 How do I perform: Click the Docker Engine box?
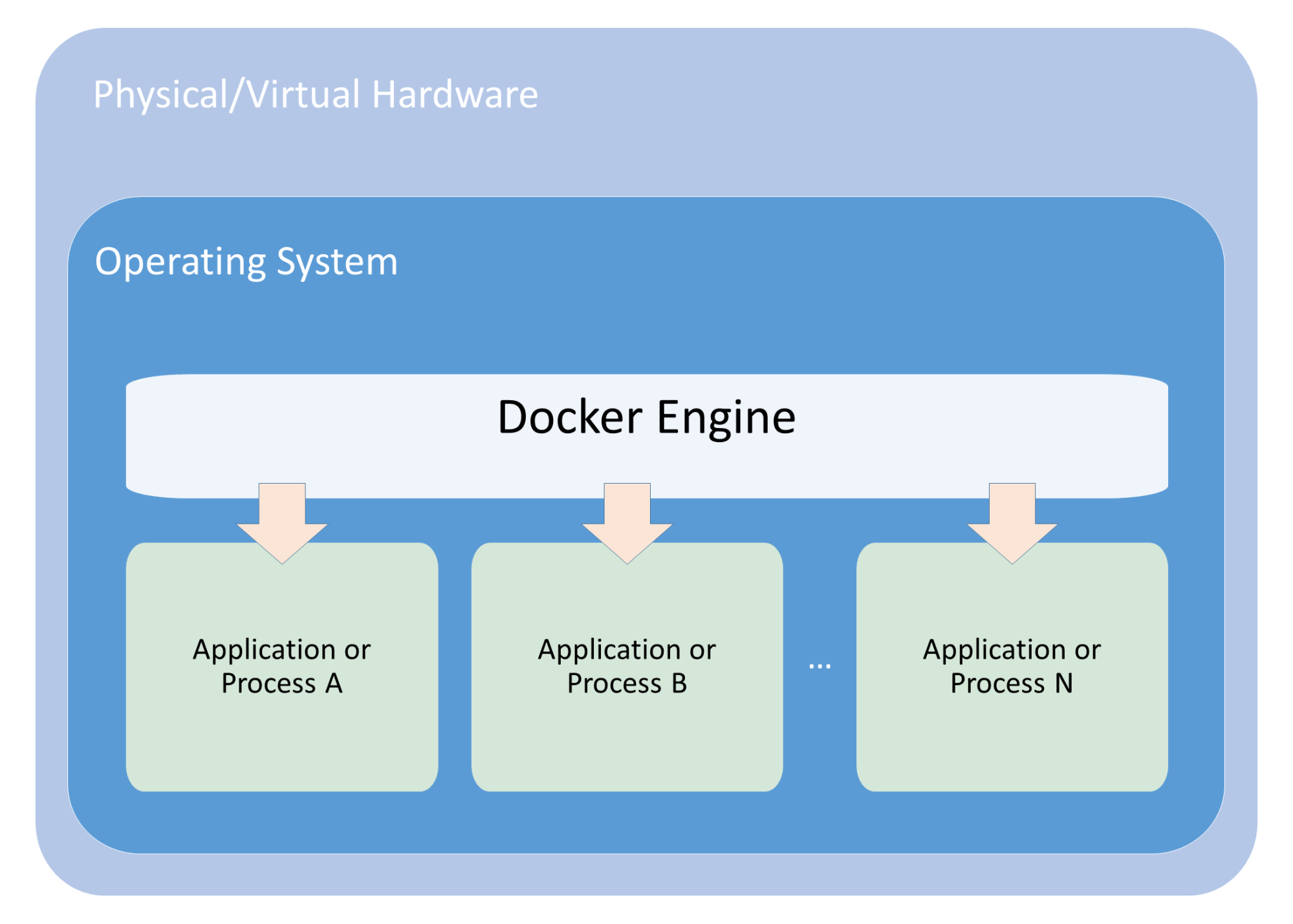coord(647,436)
